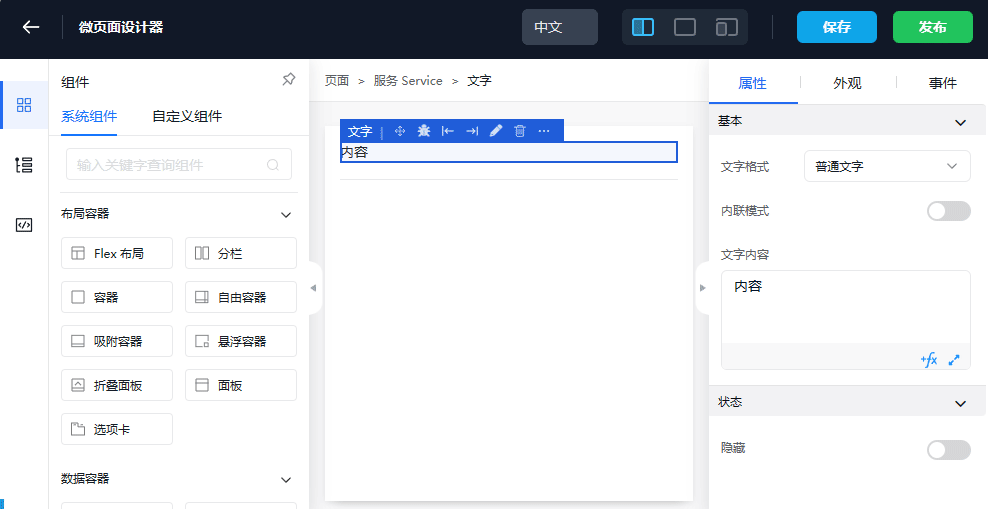The image size is (988, 509).
Task: Open the code view in left sidebar
Action: (24, 225)
